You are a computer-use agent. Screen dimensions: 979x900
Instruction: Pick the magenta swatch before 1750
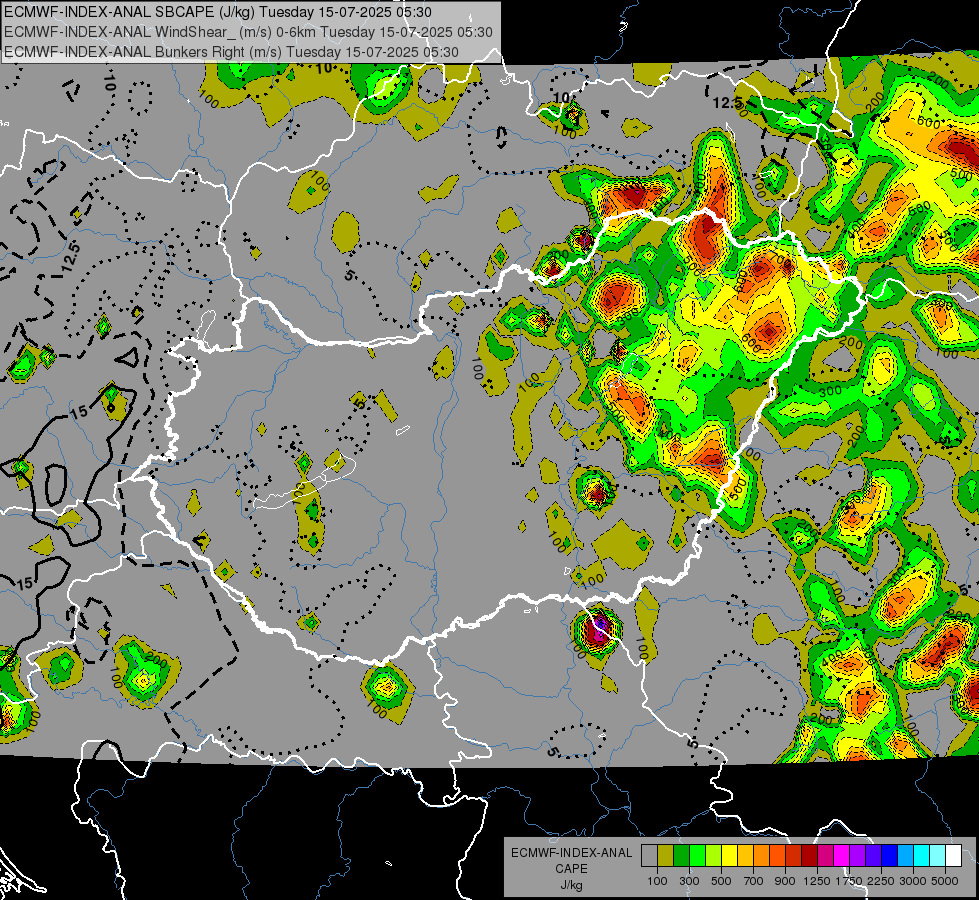(x=842, y=856)
